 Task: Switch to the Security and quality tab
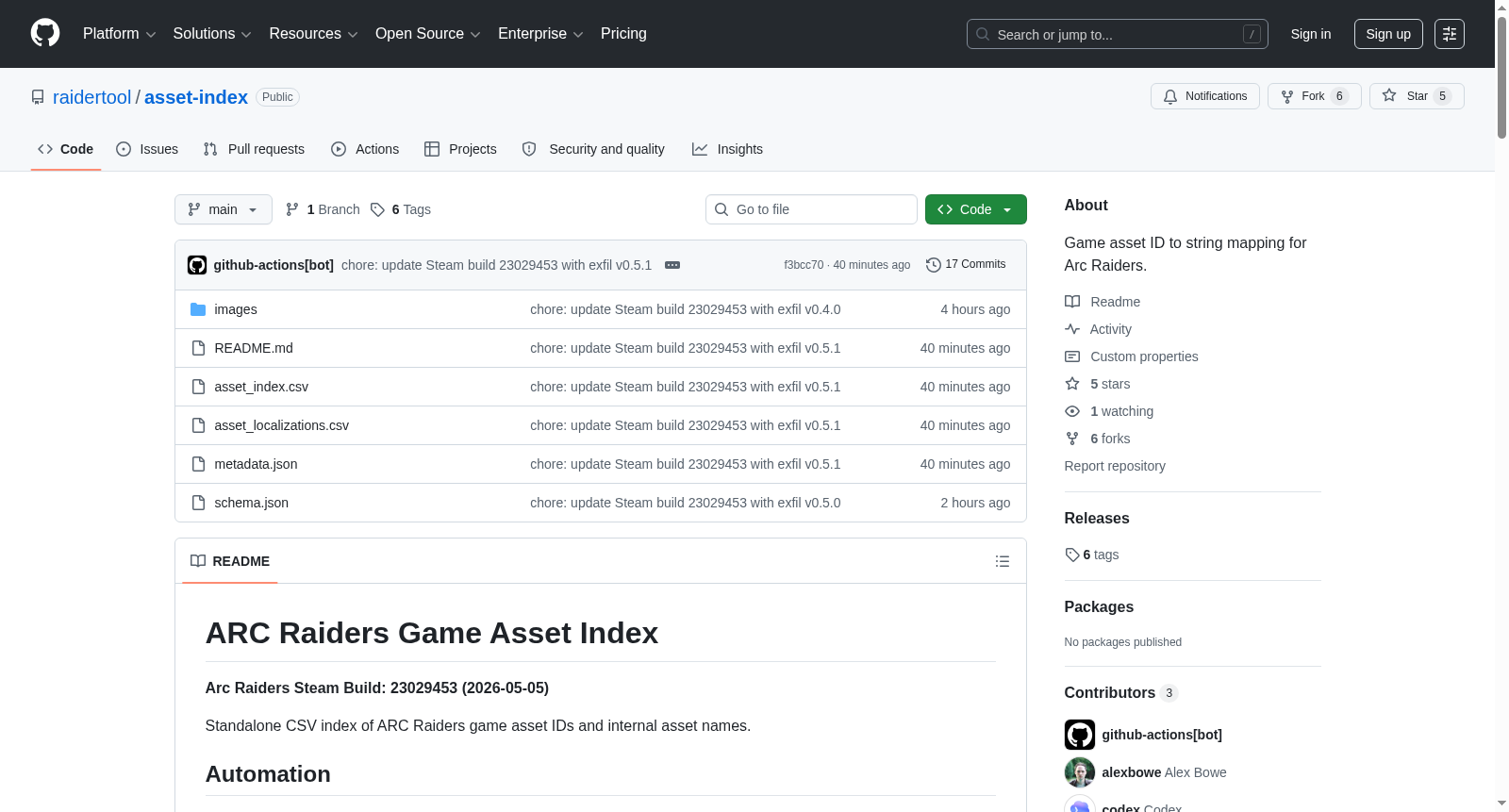[593, 149]
